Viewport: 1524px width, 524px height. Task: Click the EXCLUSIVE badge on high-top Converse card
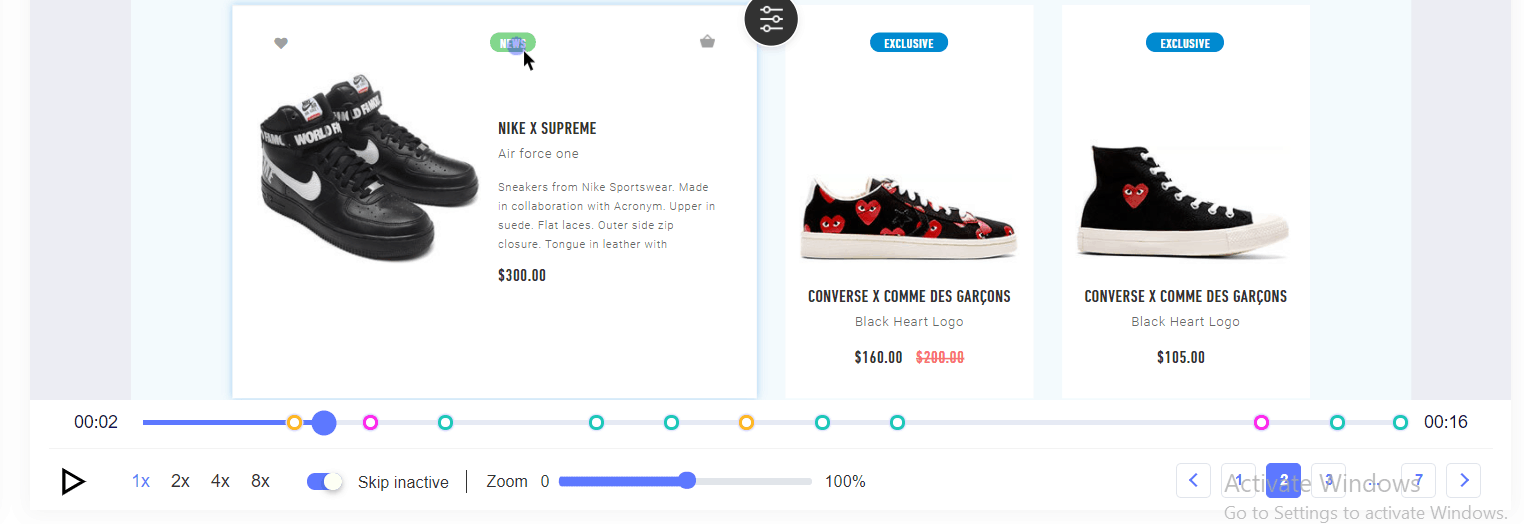click(1185, 43)
